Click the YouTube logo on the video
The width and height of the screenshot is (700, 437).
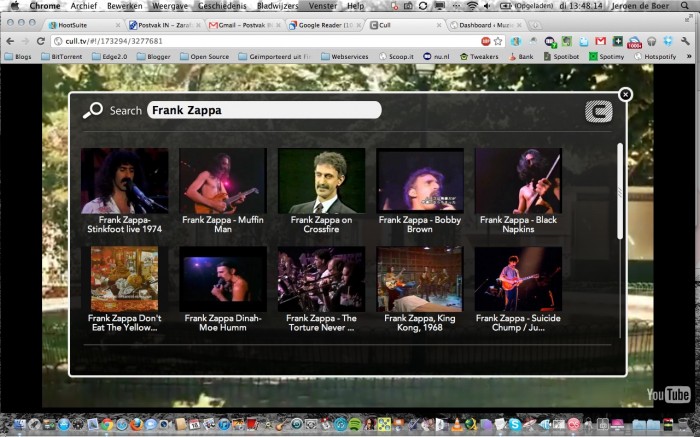pyautogui.click(x=668, y=394)
